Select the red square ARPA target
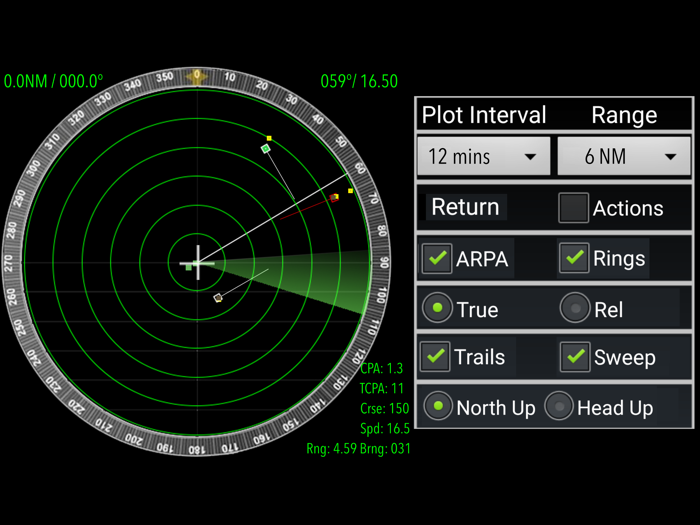The height and width of the screenshot is (525, 700). [334, 197]
